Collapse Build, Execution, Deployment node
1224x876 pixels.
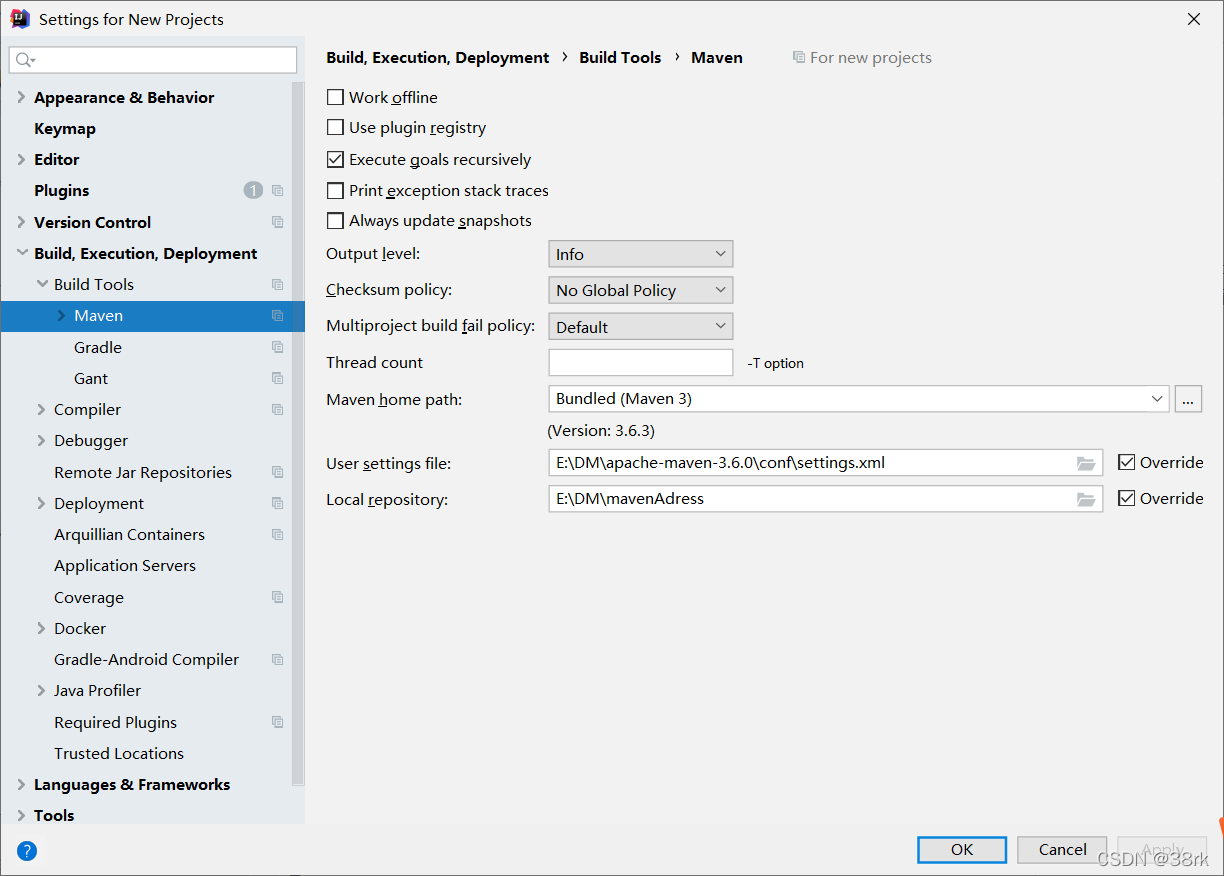coord(22,253)
